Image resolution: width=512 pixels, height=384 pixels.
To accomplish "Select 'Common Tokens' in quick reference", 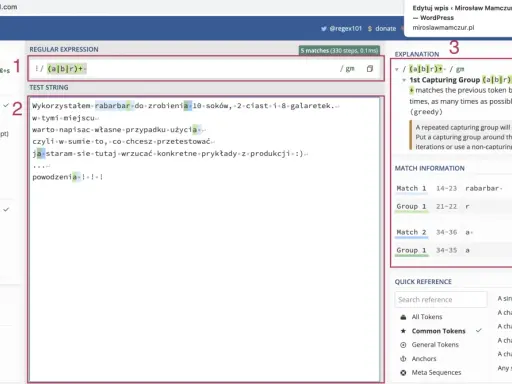I will [x=438, y=331].
